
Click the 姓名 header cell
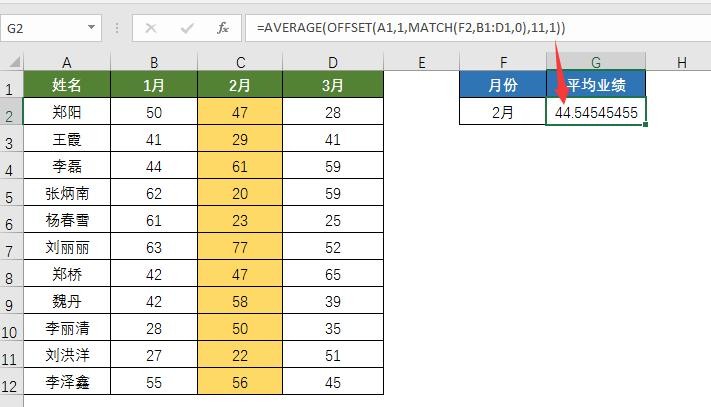(x=67, y=86)
